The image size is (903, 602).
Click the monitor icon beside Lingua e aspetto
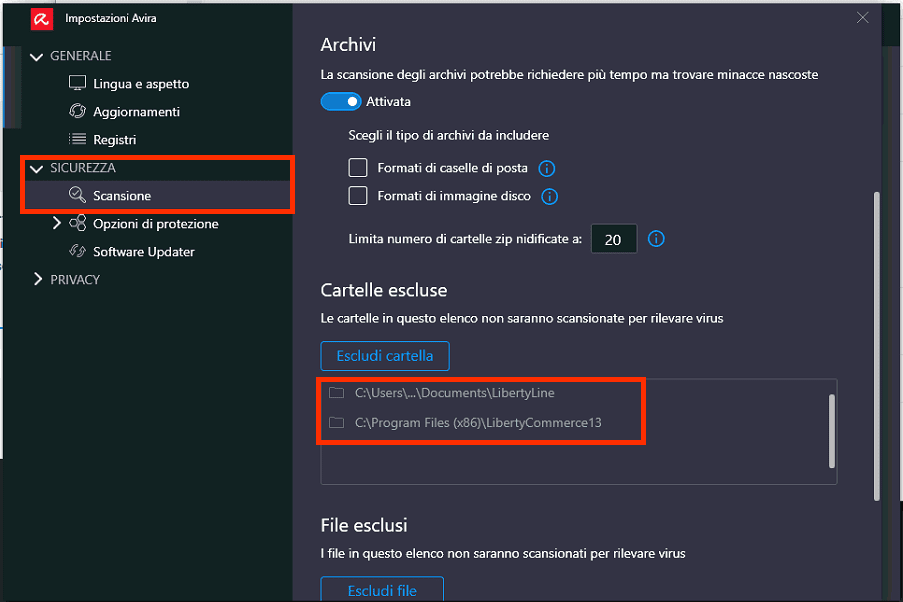click(x=77, y=83)
